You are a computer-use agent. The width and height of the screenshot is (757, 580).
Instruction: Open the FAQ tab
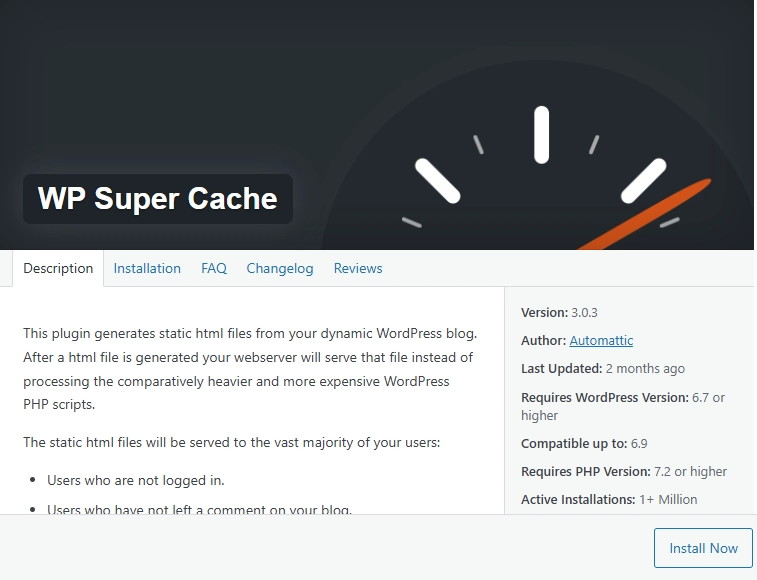click(x=214, y=269)
